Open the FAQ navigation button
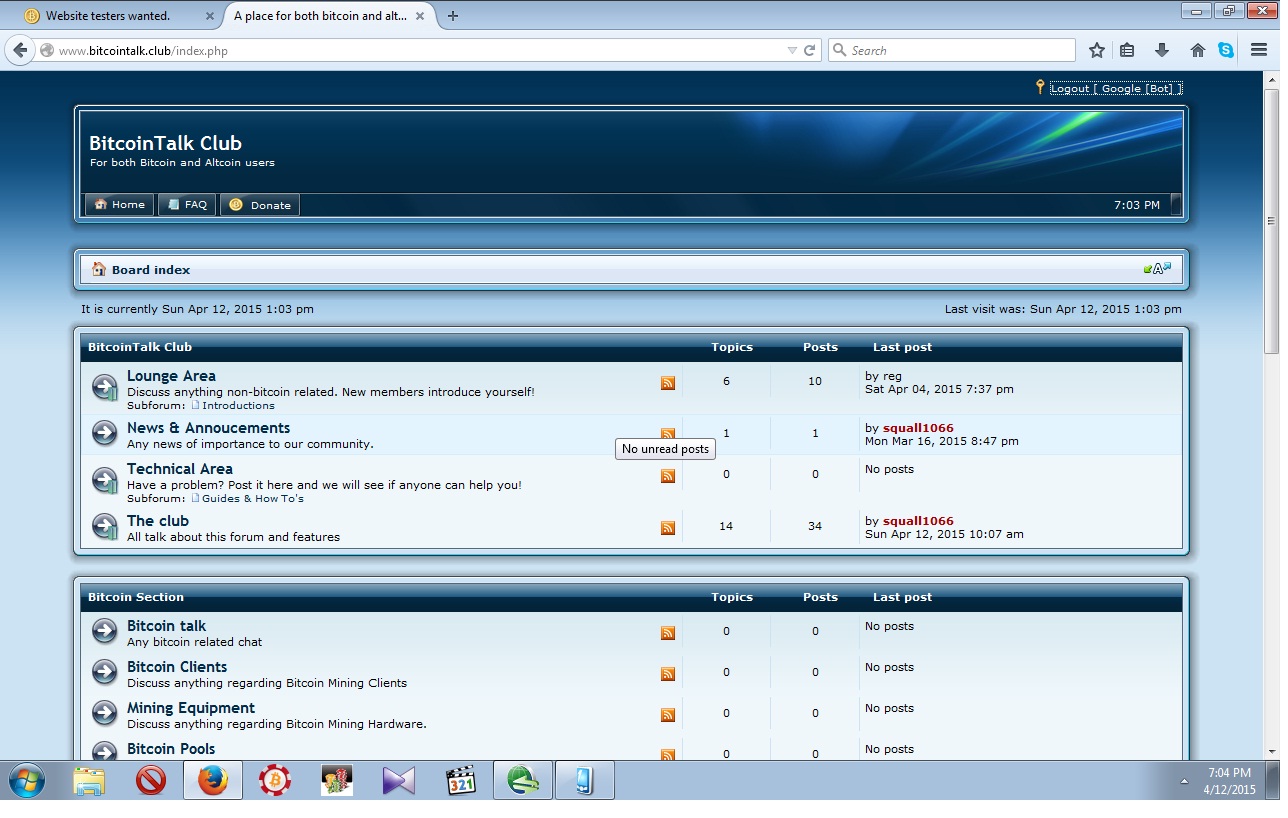The height and width of the screenshot is (818, 1288). pos(187,205)
